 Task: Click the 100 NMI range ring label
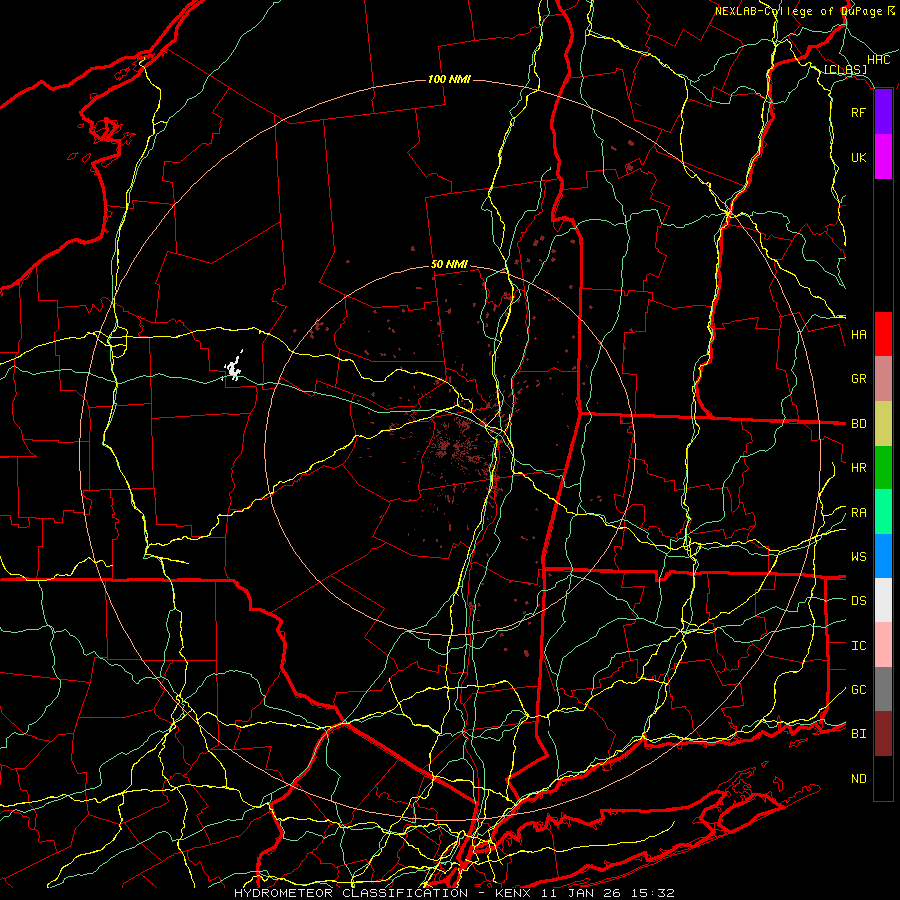tap(449, 79)
